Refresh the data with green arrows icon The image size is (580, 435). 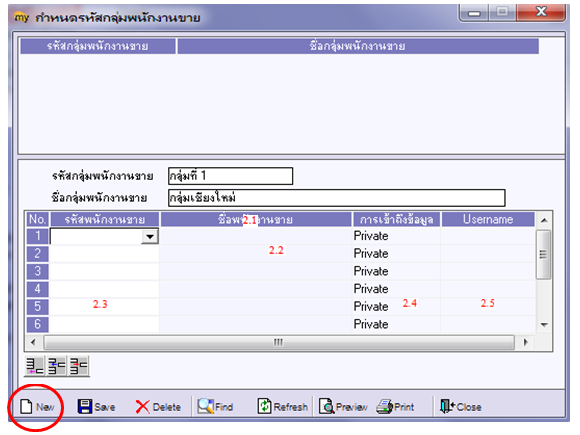[264, 406]
